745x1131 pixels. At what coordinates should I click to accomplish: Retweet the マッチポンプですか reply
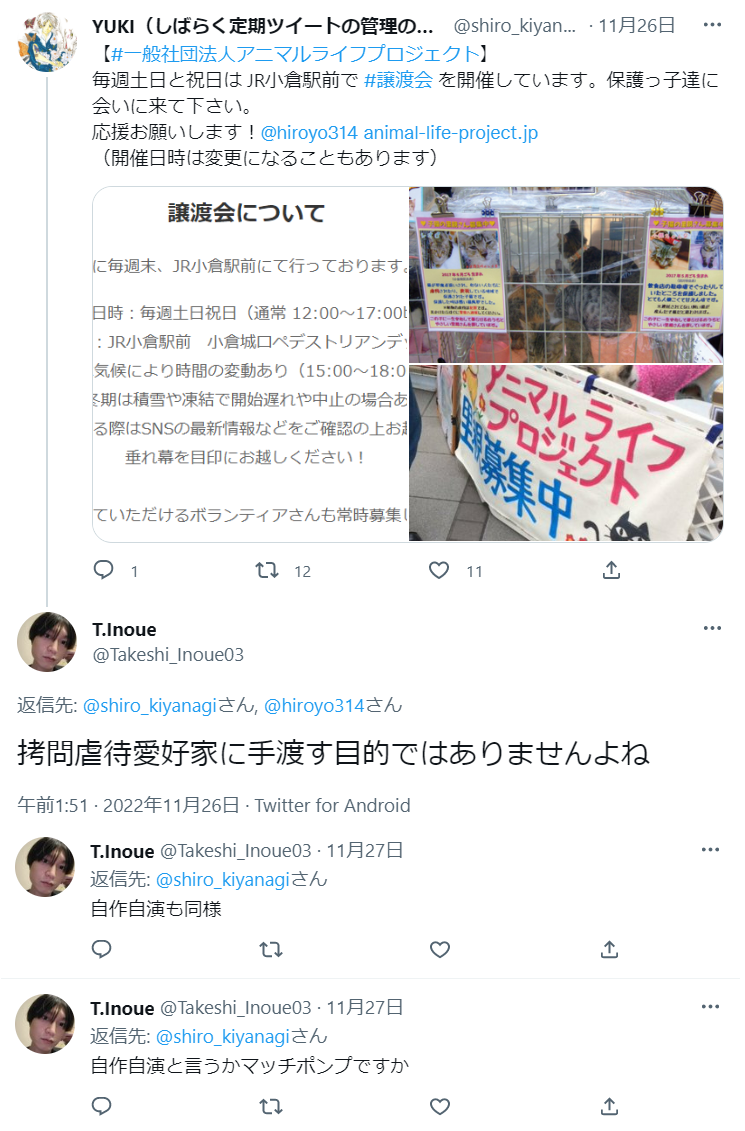point(270,1106)
